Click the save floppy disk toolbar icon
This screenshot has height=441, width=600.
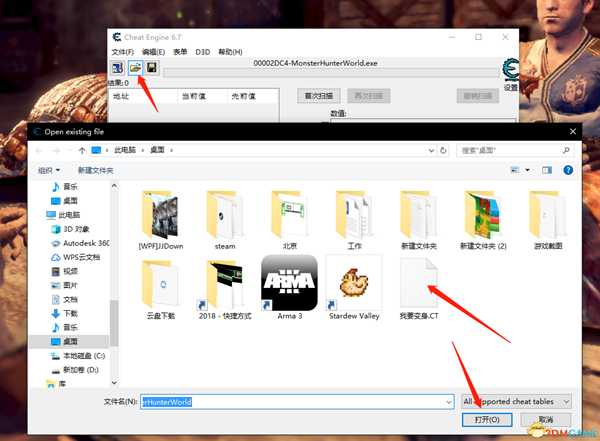click(152, 68)
